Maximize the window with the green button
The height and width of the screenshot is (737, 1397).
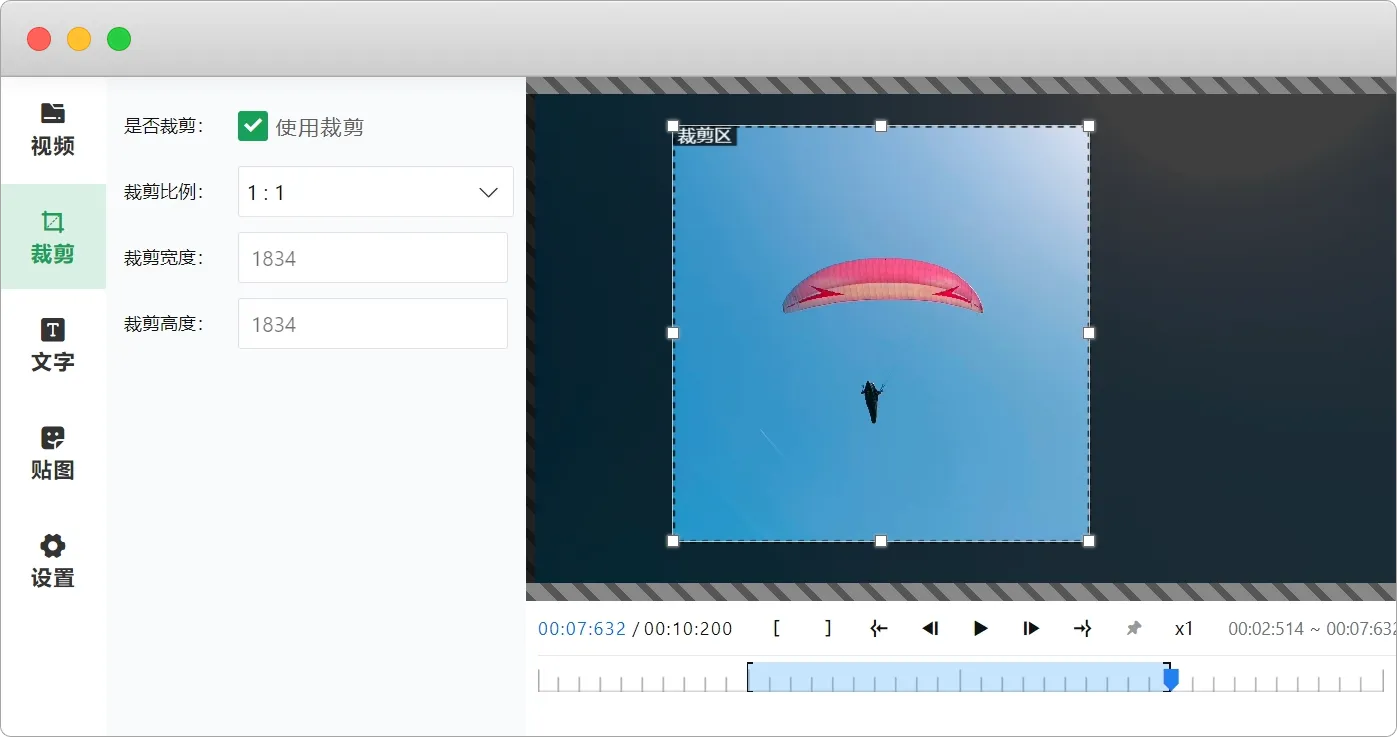pos(119,39)
